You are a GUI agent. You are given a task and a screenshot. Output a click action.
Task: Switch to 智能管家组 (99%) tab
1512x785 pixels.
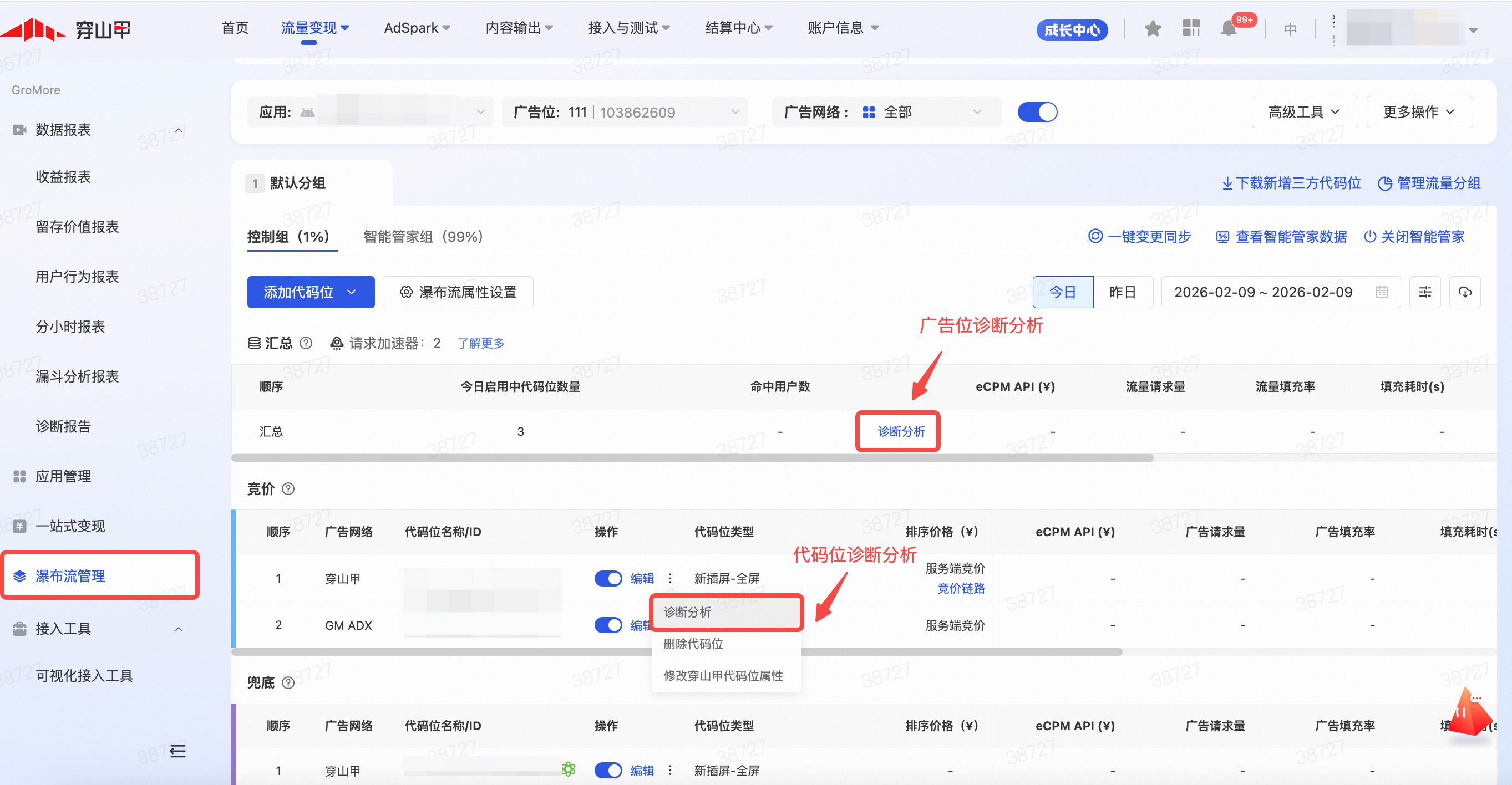click(423, 237)
